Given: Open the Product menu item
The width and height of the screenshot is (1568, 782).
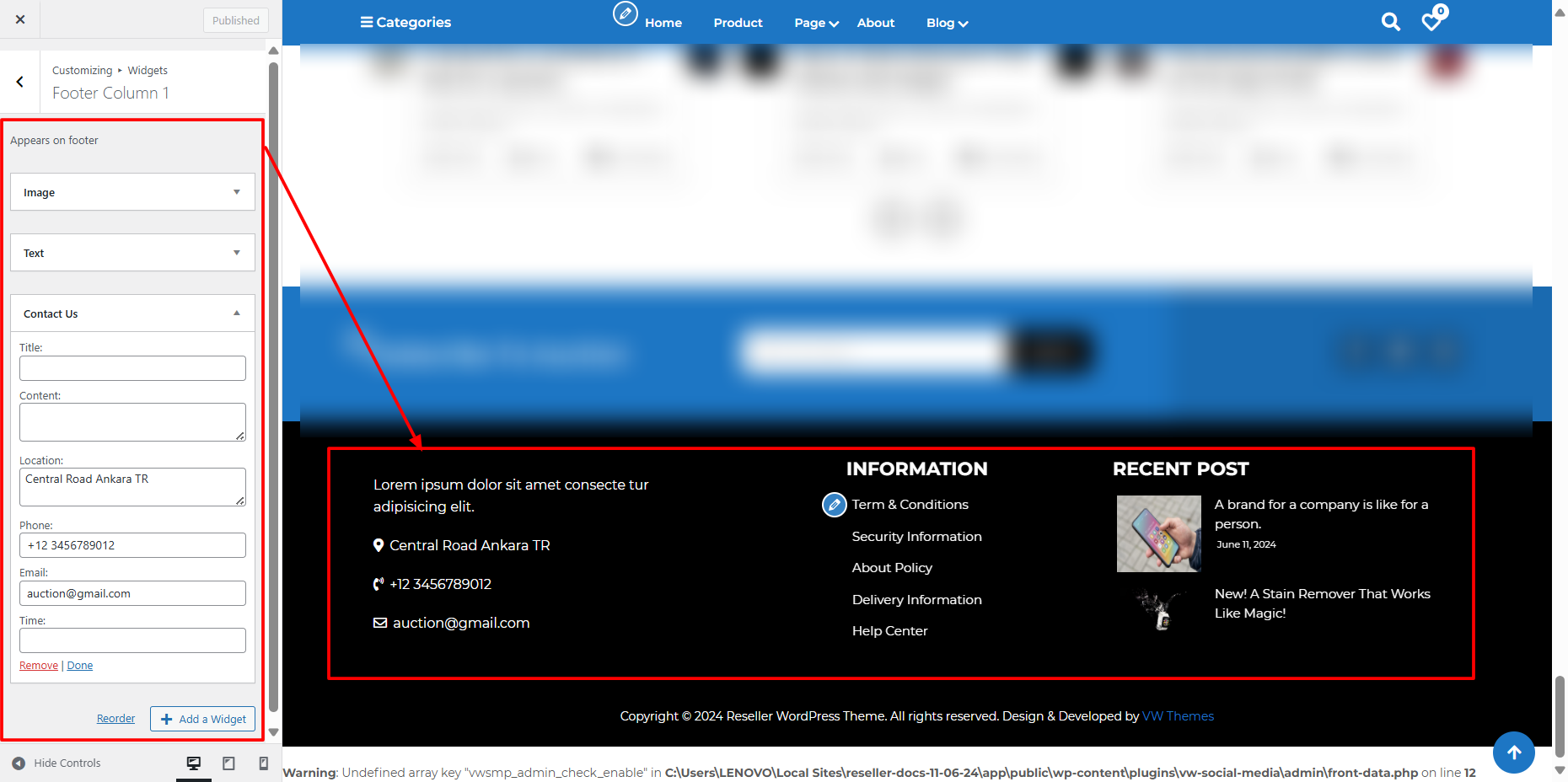Looking at the screenshot, I should pyautogui.click(x=738, y=23).
